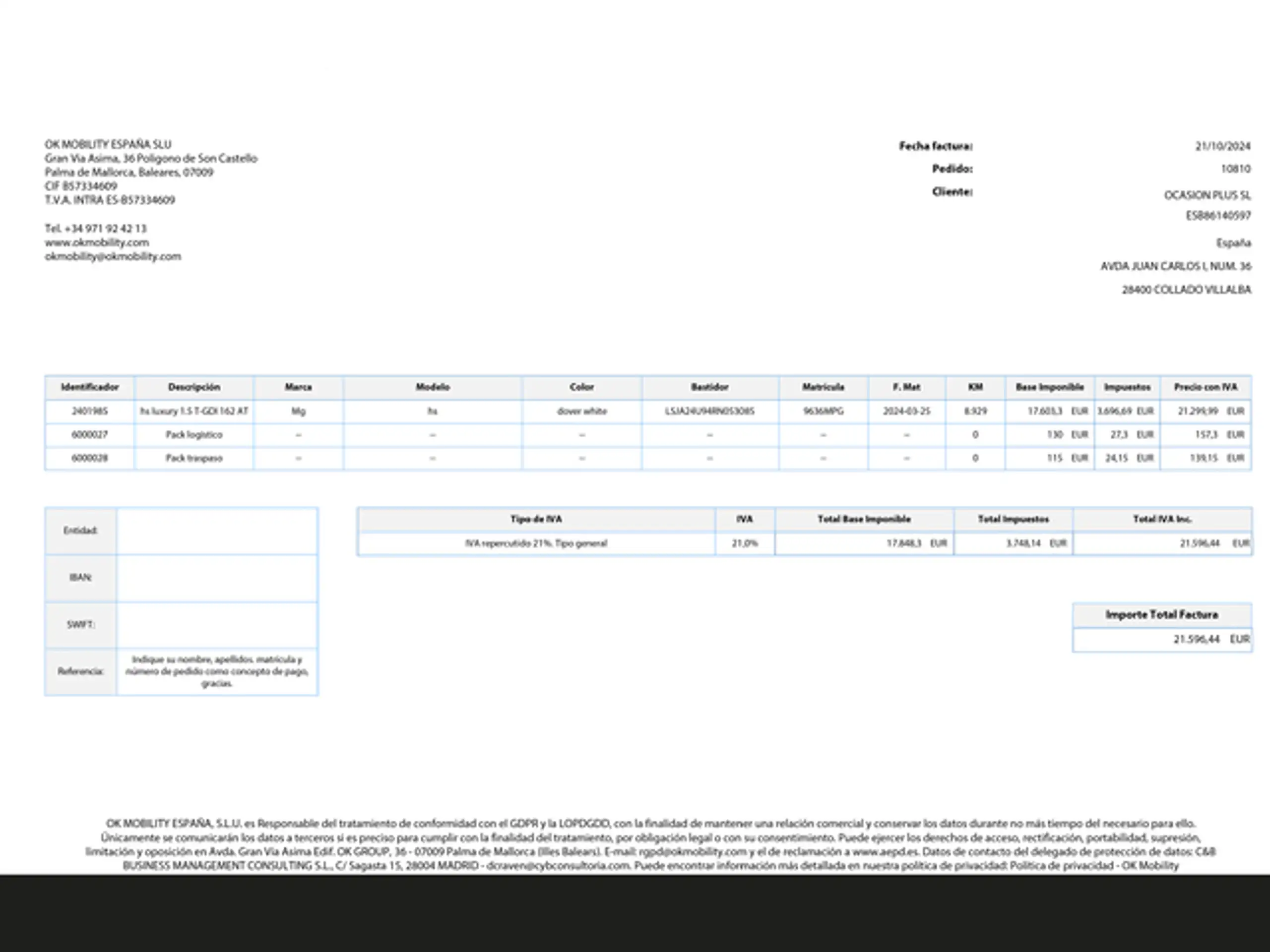Image resolution: width=1270 pixels, height=952 pixels.
Task: Select total taxes value 3.748,14 EUR
Action: click(x=1036, y=543)
